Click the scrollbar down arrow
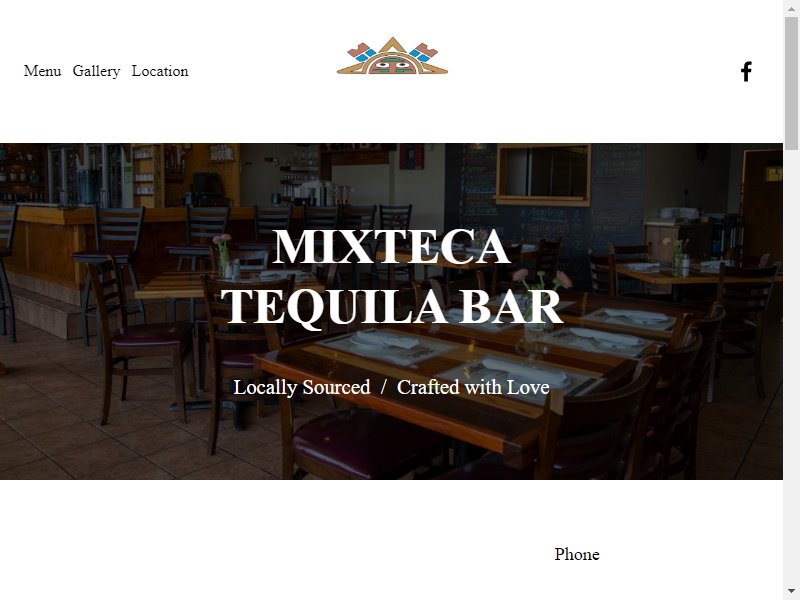 point(791,594)
